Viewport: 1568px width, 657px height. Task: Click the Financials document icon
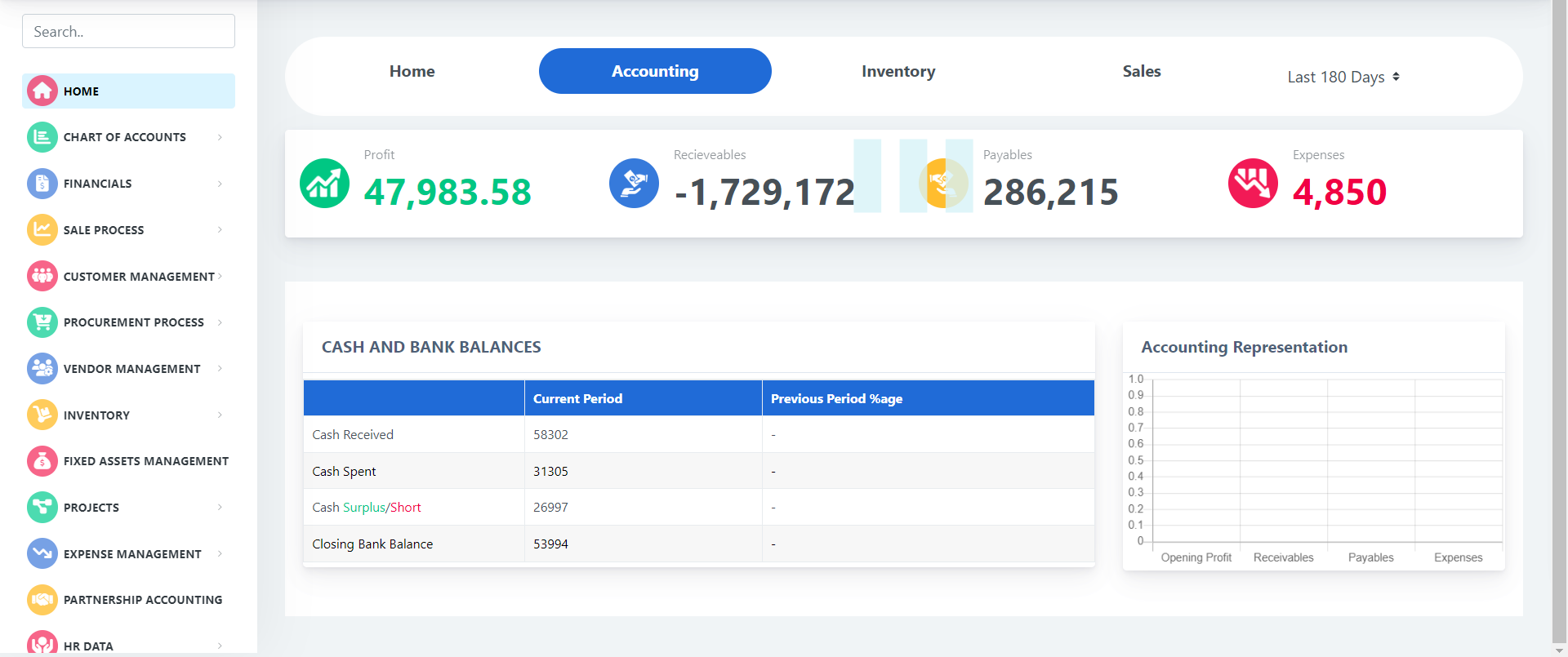pyautogui.click(x=42, y=184)
